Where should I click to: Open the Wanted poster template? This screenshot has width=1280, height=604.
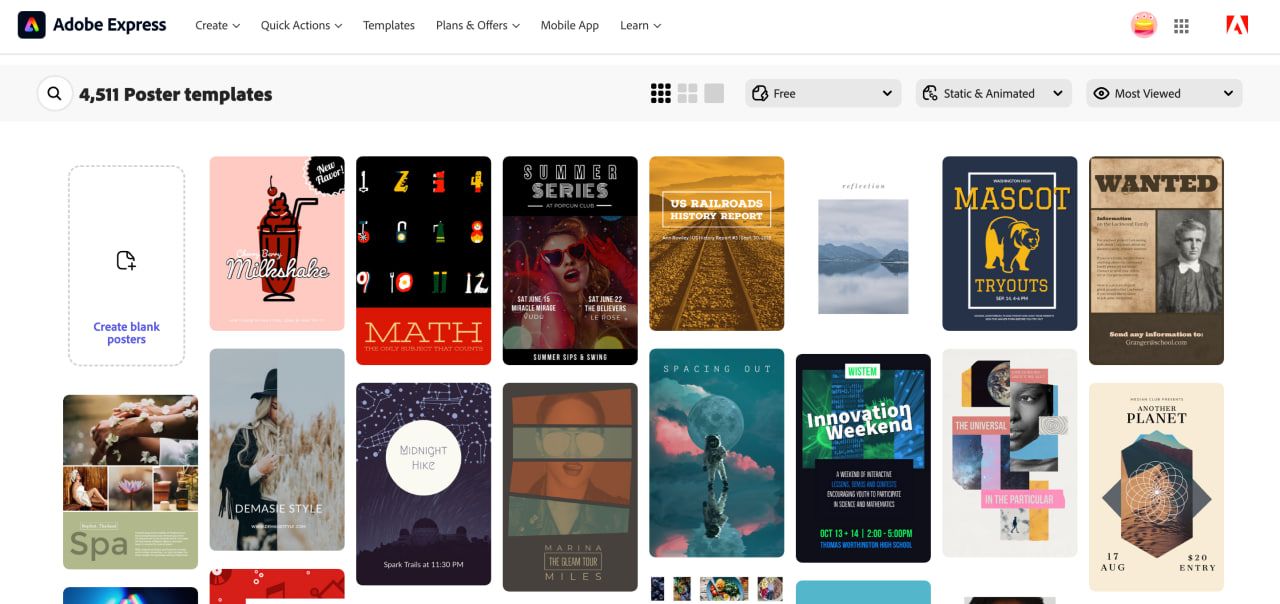point(1156,260)
